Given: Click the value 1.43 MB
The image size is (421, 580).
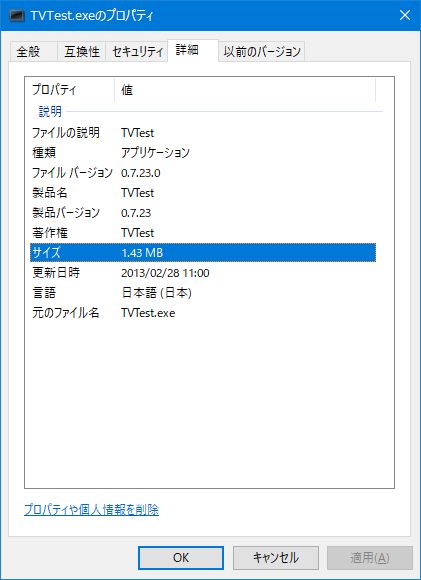Looking at the screenshot, I should click(x=142, y=253).
